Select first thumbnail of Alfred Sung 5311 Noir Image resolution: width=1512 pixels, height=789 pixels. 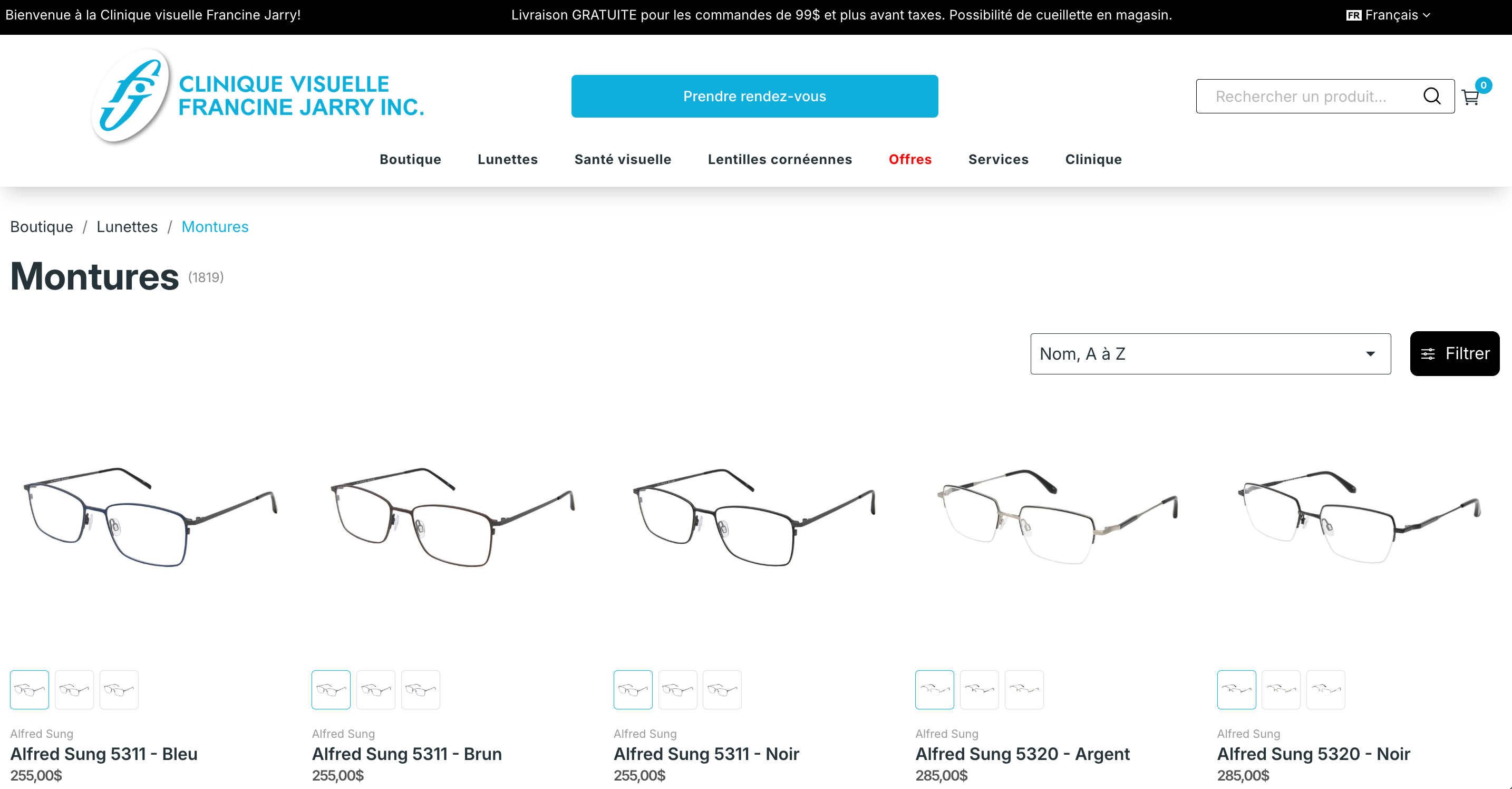633,690
